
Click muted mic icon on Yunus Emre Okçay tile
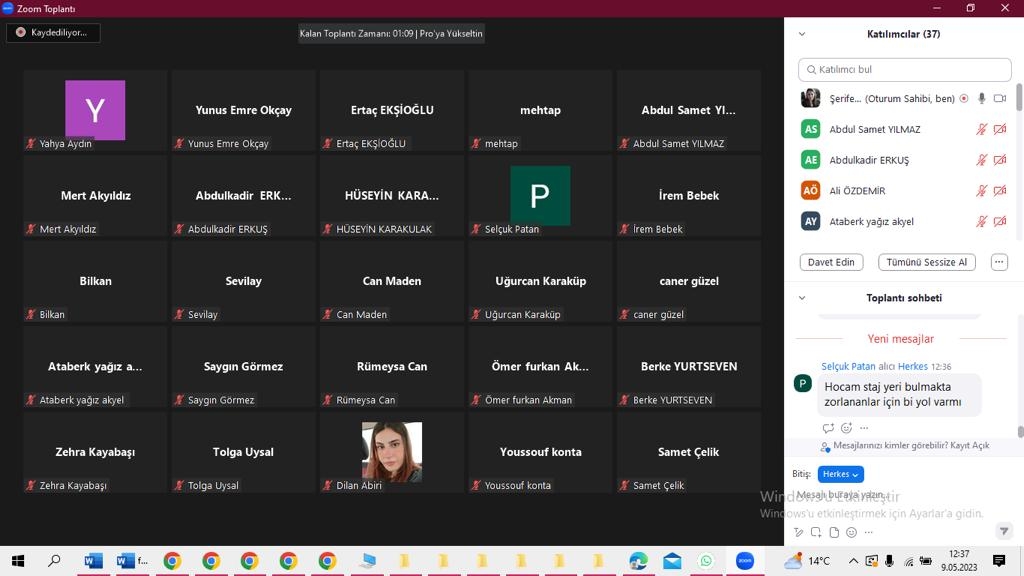pyautogui.click(x=179, y=144)
